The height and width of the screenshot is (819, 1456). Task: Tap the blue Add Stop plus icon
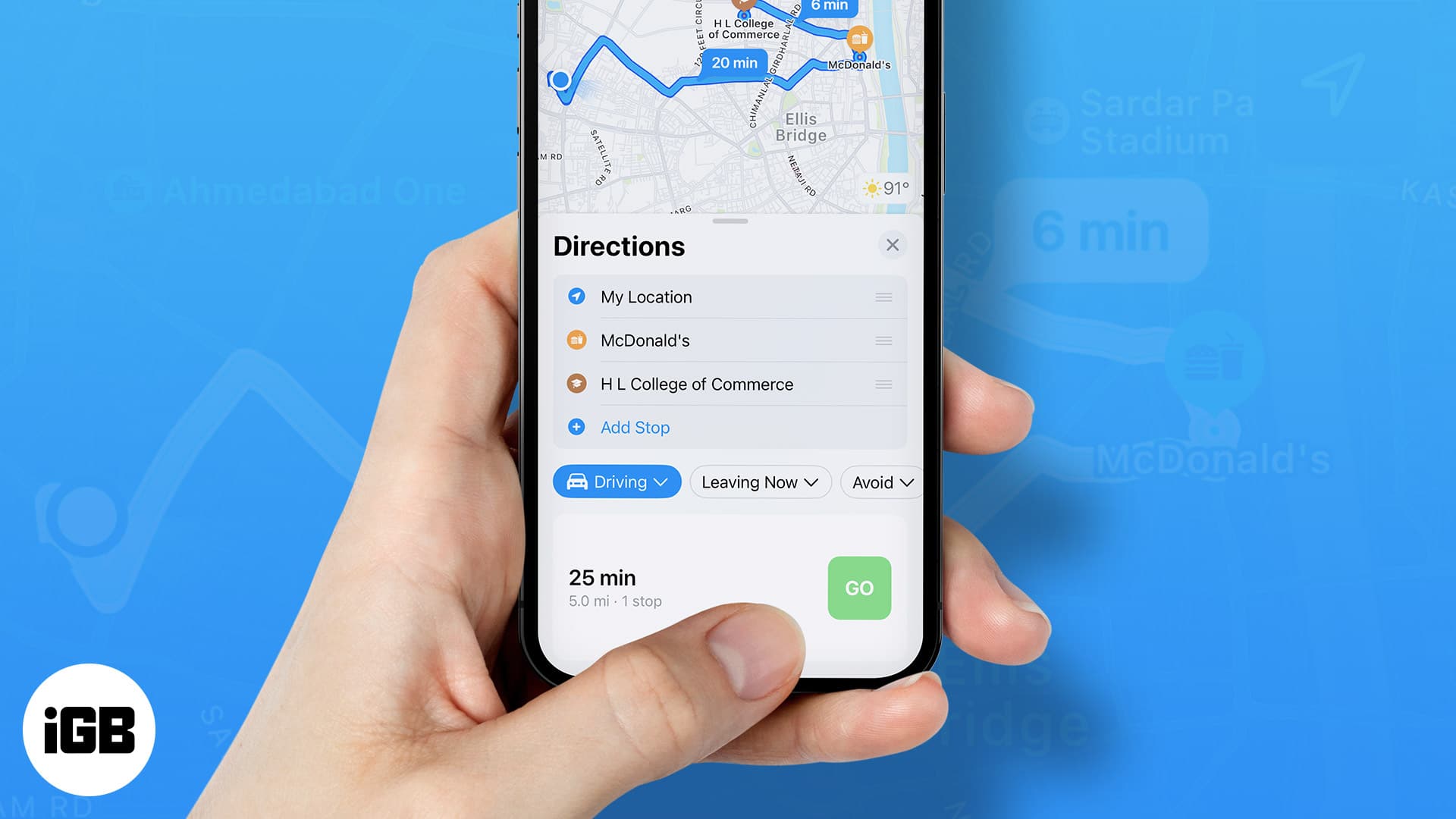[575, 427]
